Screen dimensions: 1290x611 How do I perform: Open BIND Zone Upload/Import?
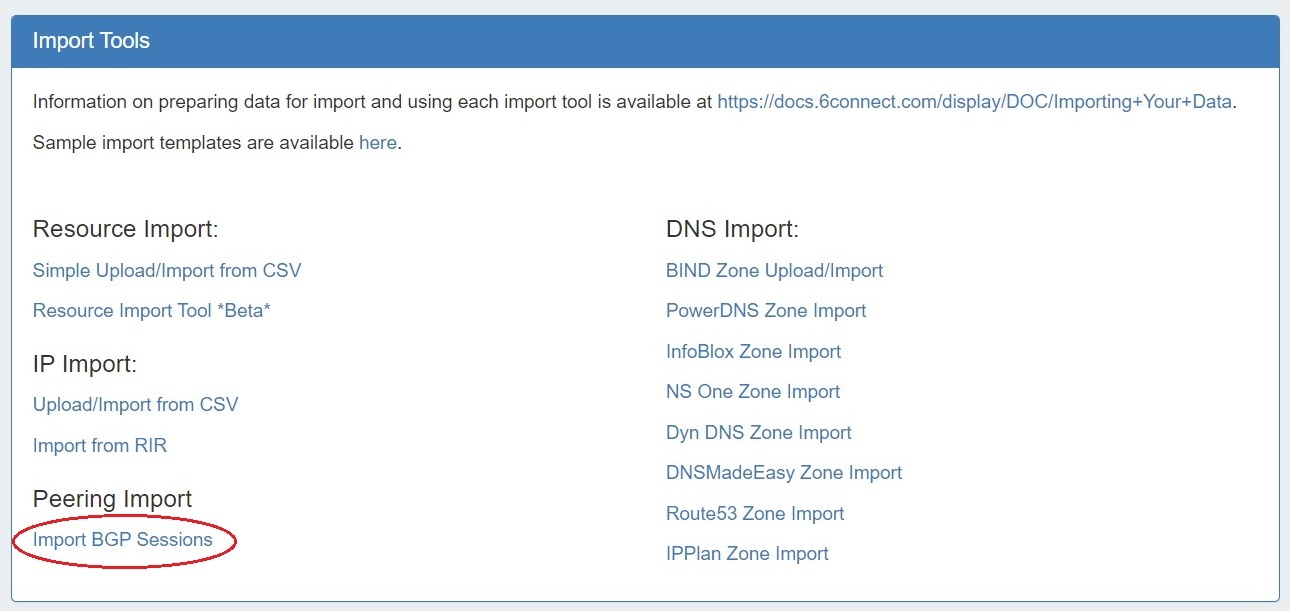coord(774,270)
